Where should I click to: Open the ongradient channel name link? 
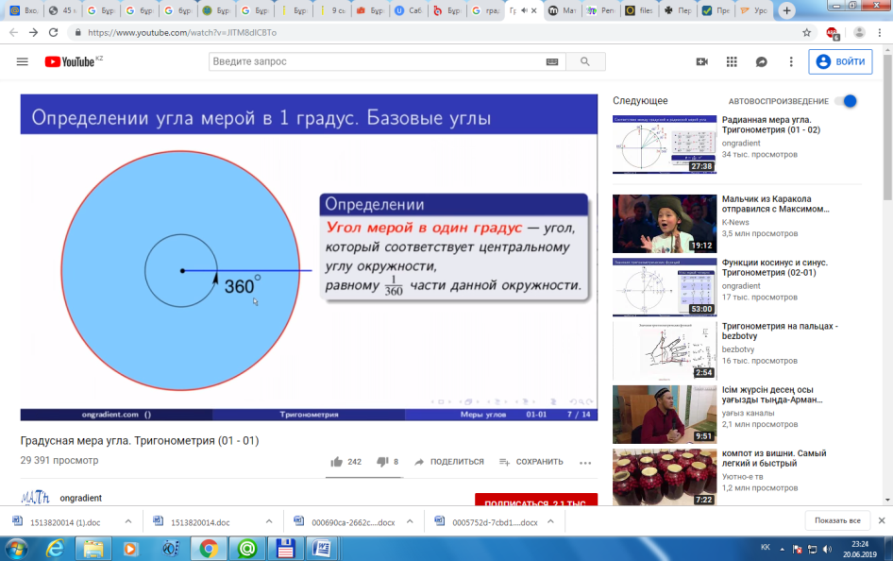(x=81, y=498)
